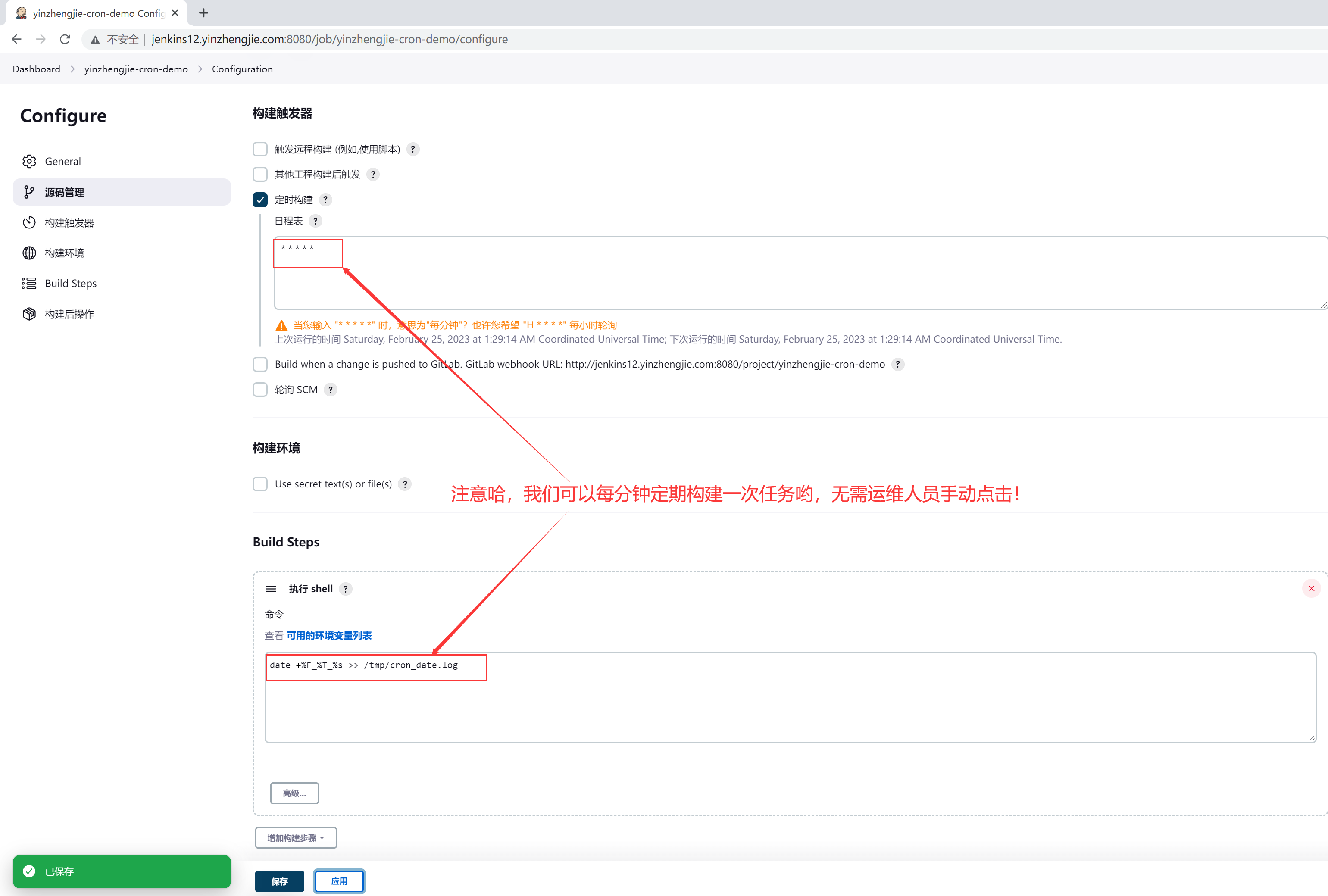Viewport: 1328px width, 896px height.
Task: Uncheck the 定时构建 checkbox
Action: tap(260, 200)
